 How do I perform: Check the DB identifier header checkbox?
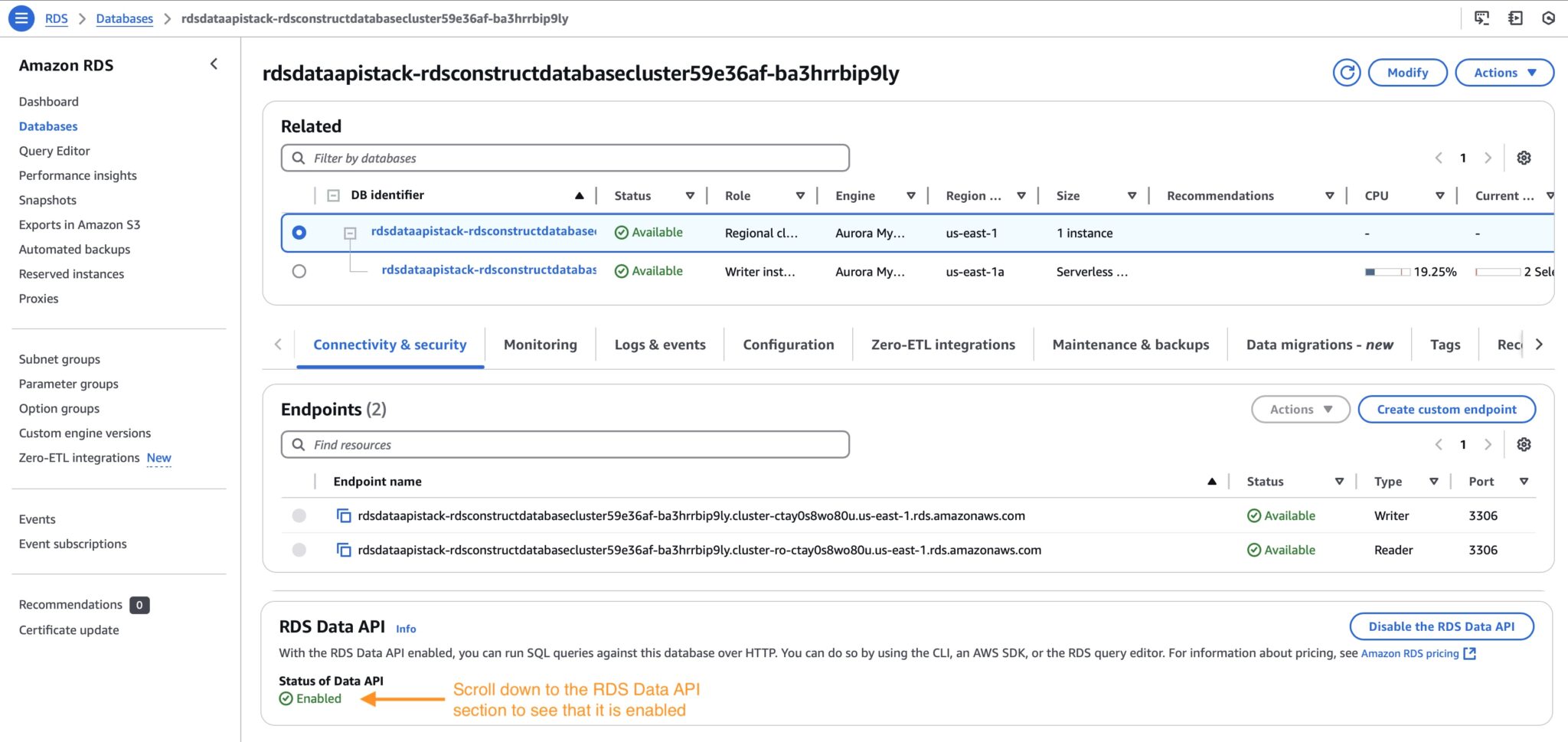point(332,194)
